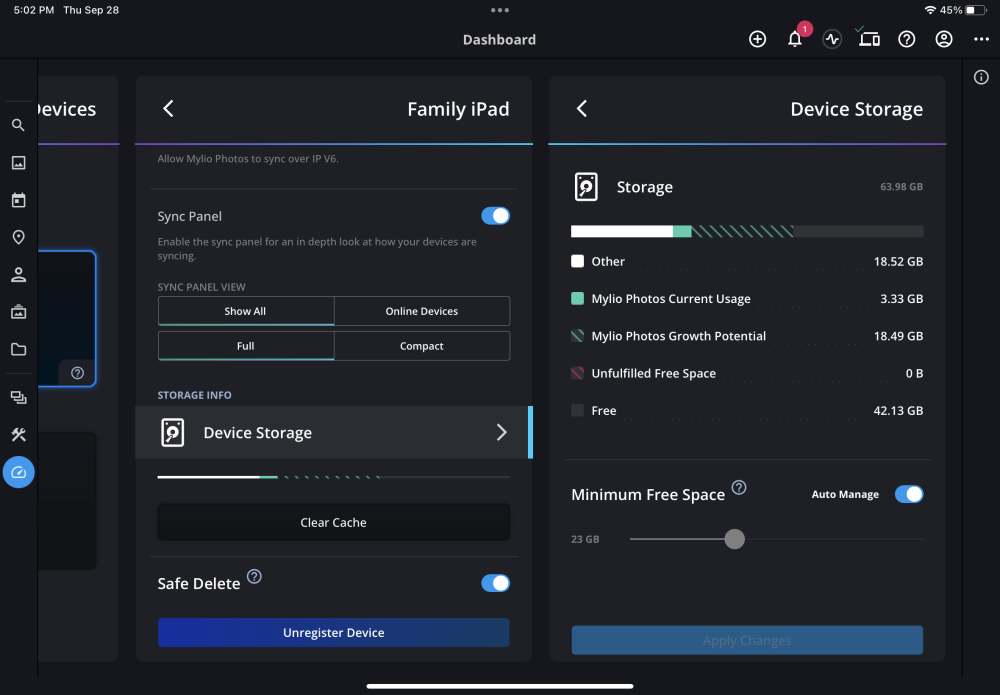Click the Apply Changes button

tap(747, 640)
